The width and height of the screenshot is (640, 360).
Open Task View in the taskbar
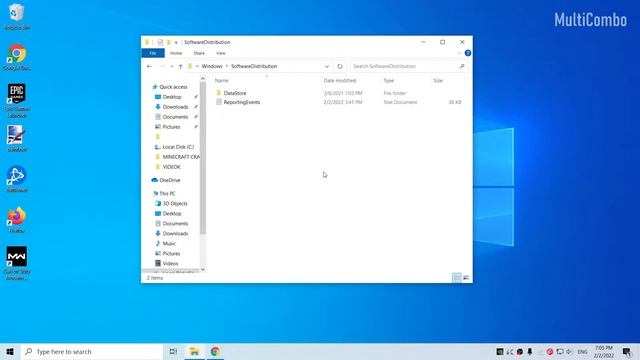point(173,351)
